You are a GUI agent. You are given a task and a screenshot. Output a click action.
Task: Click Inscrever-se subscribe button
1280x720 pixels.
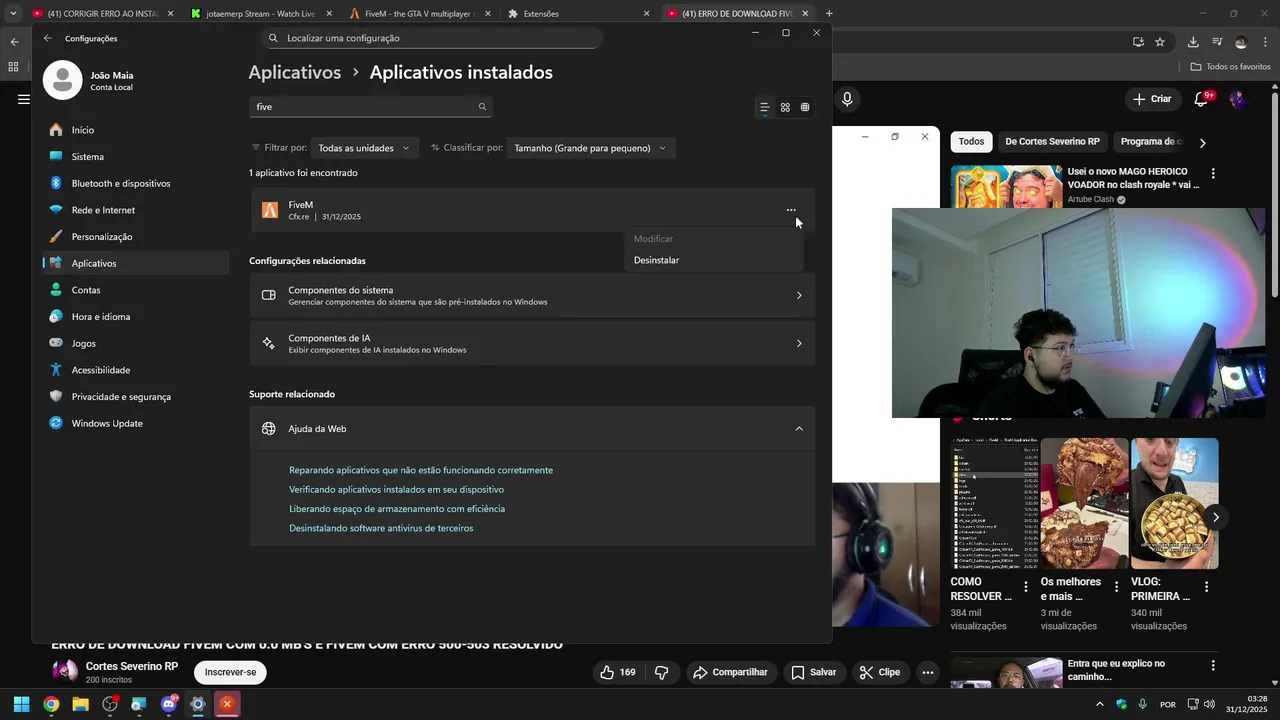[230, 672]
